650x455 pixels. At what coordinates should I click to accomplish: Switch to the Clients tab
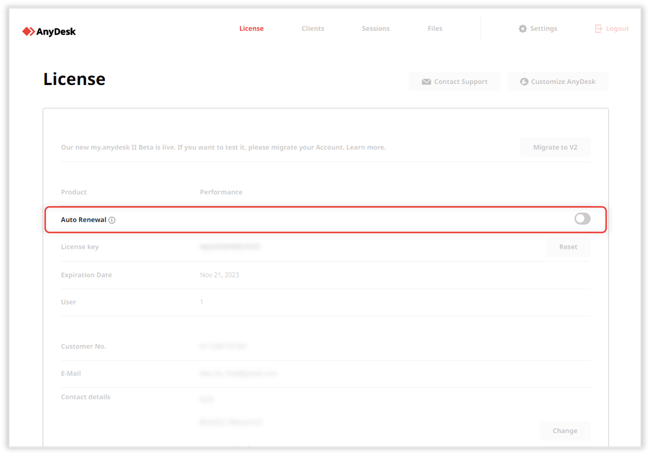click(x=313, y=29)
